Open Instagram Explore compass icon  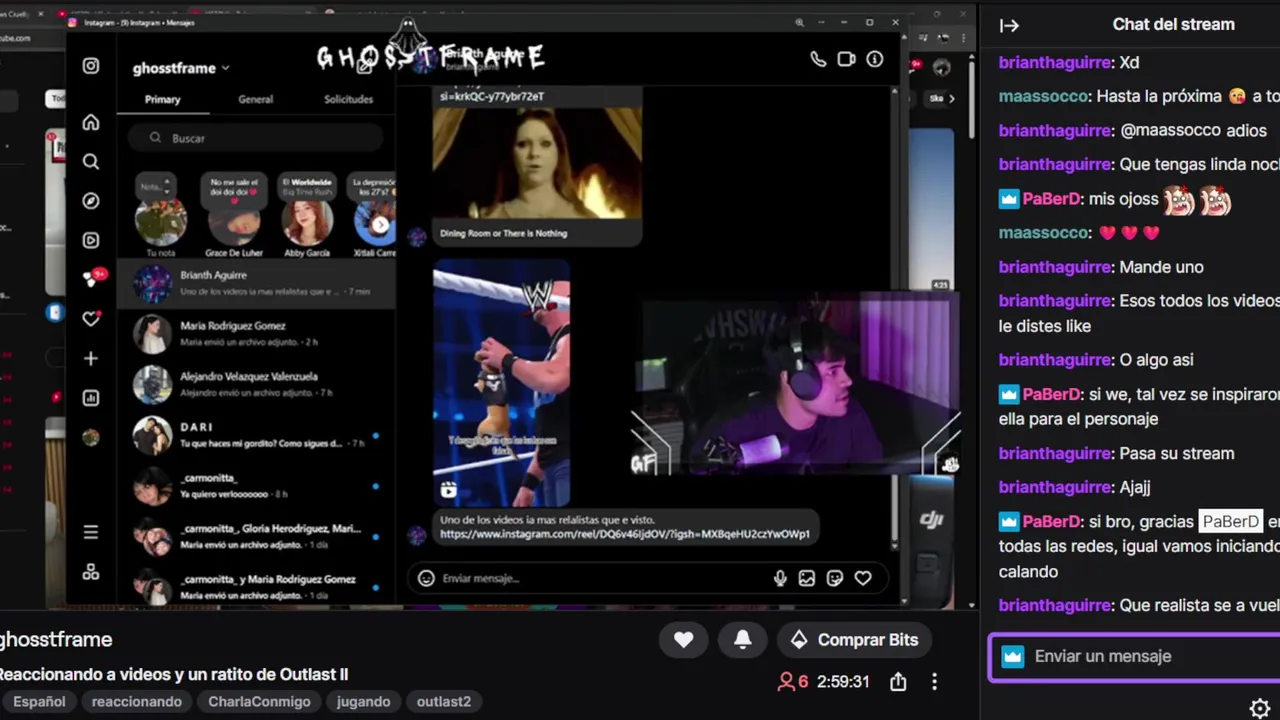91,201
